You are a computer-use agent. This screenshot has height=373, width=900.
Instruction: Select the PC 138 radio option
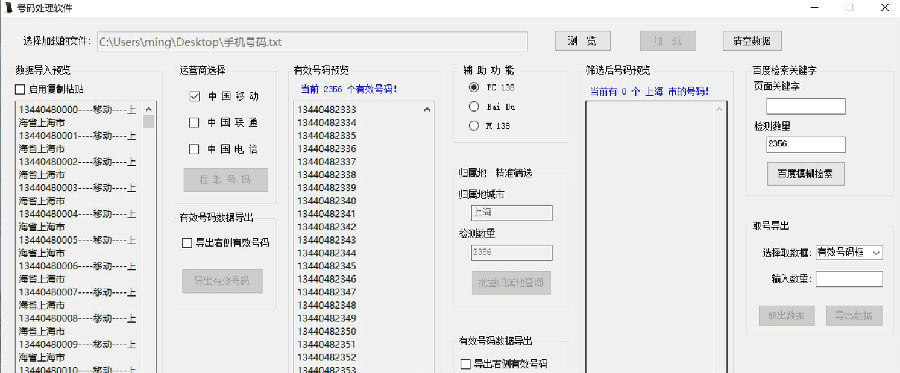pyautogui.click(x=474, y=88)
